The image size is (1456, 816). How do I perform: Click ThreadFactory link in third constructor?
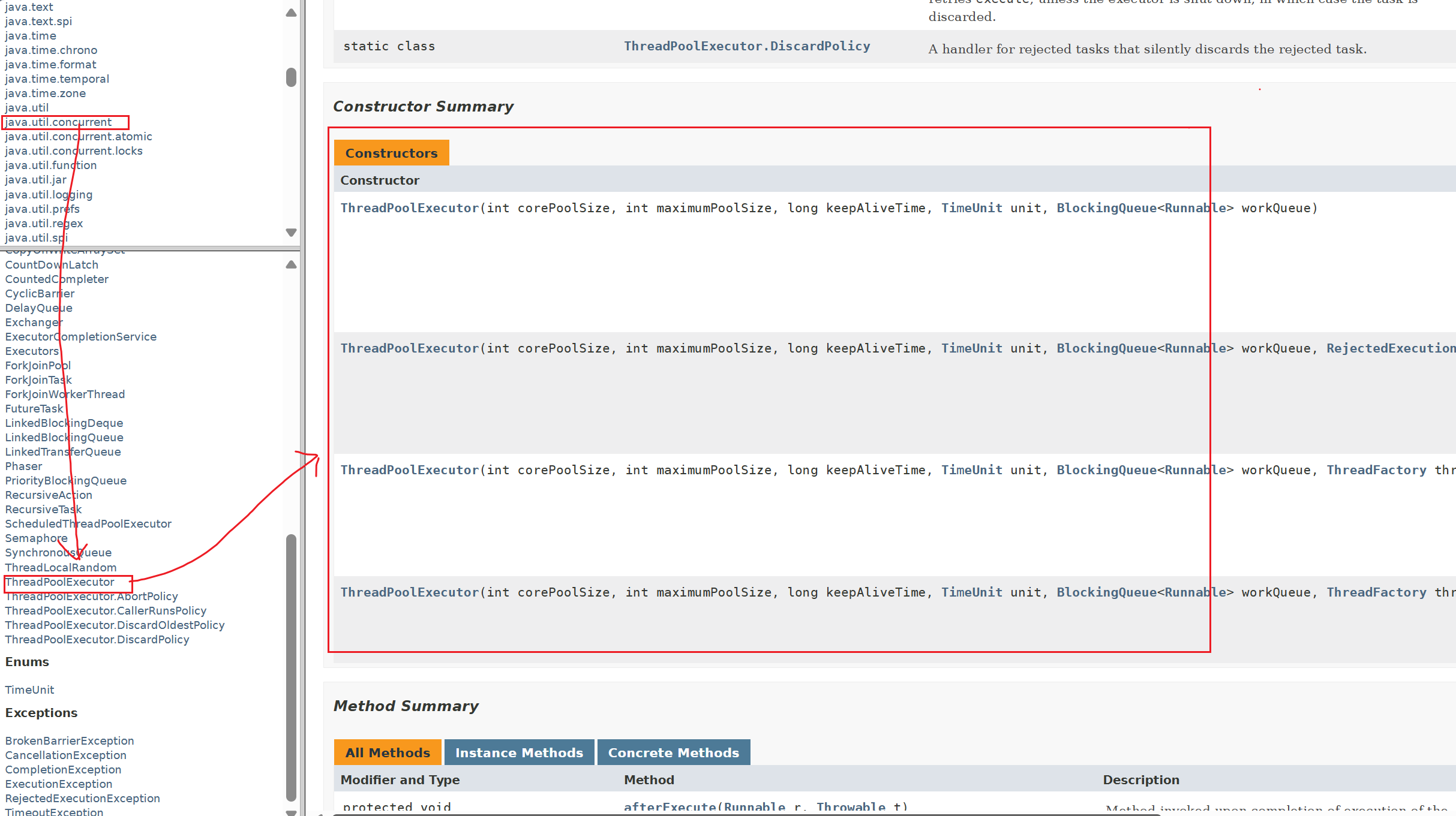click(x=1376, y=470)
